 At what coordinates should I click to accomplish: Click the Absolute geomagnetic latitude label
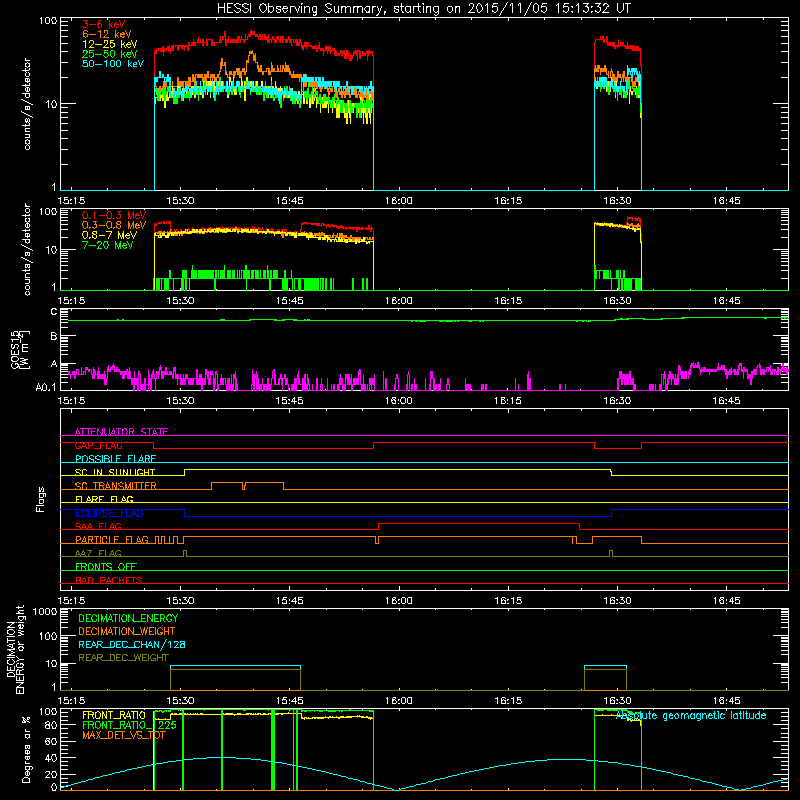coord(691,715)
